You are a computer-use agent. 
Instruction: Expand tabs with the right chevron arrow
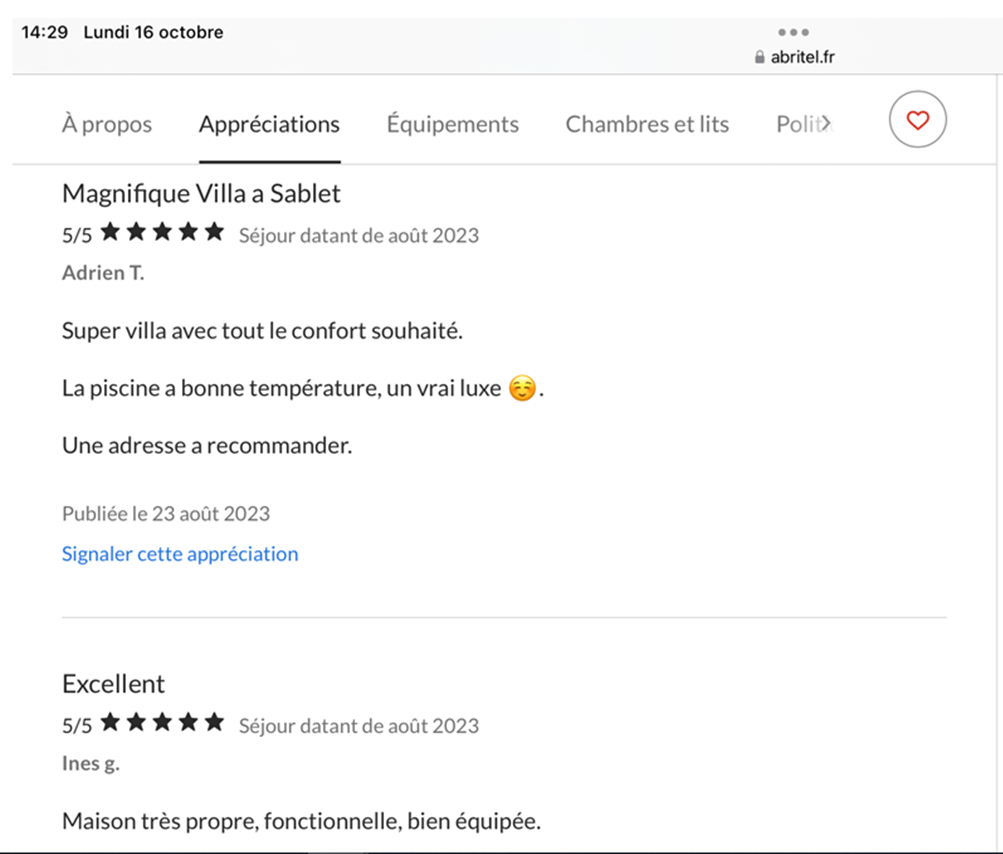click(x=826, y=122)
